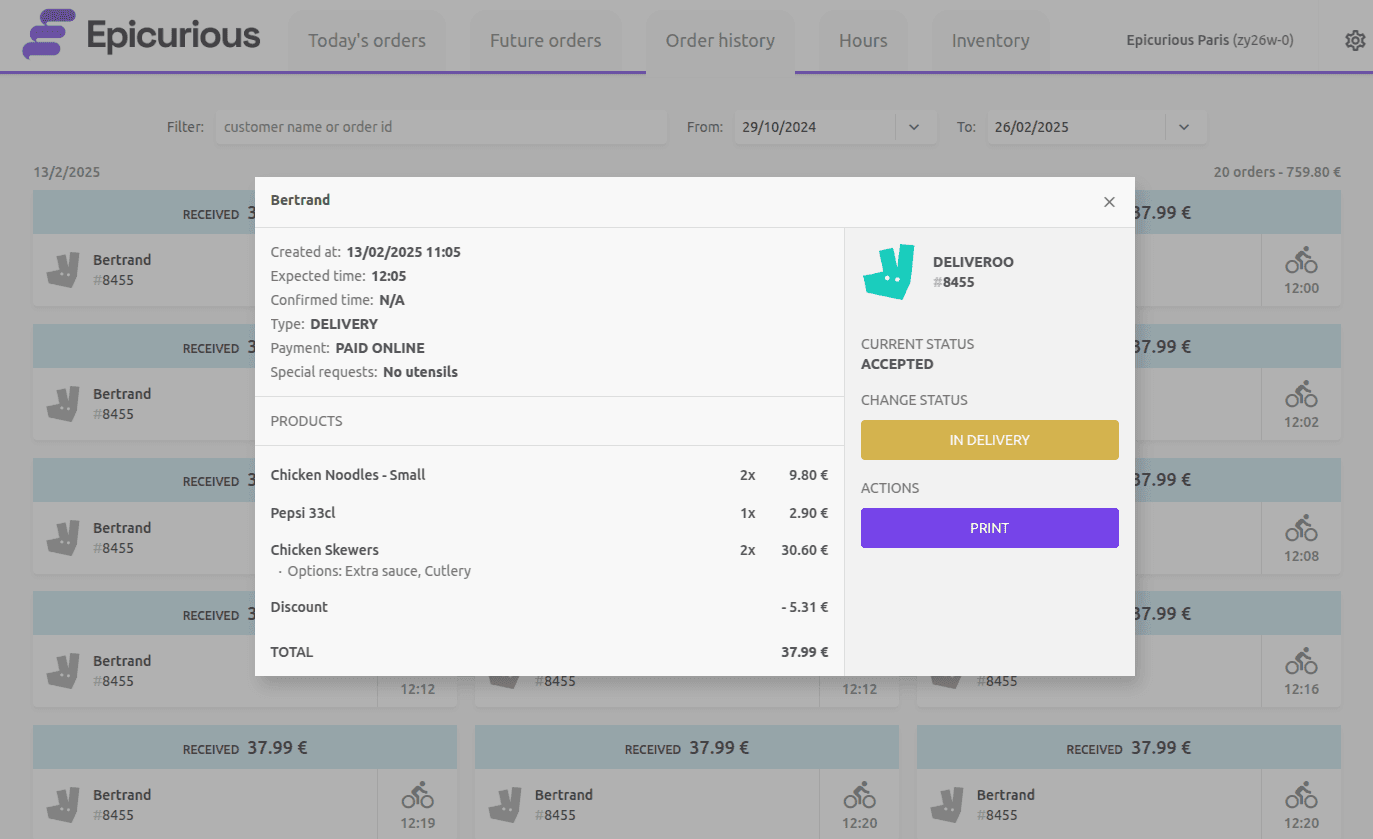Click the Discount label

[299, 607]
